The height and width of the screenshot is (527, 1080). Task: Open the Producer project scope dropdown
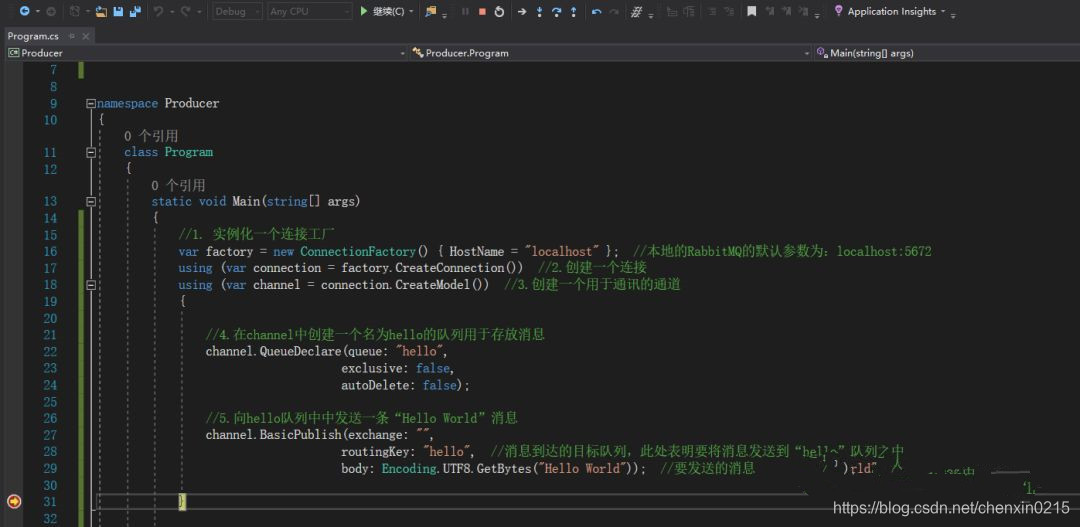[x=207, y=52]
